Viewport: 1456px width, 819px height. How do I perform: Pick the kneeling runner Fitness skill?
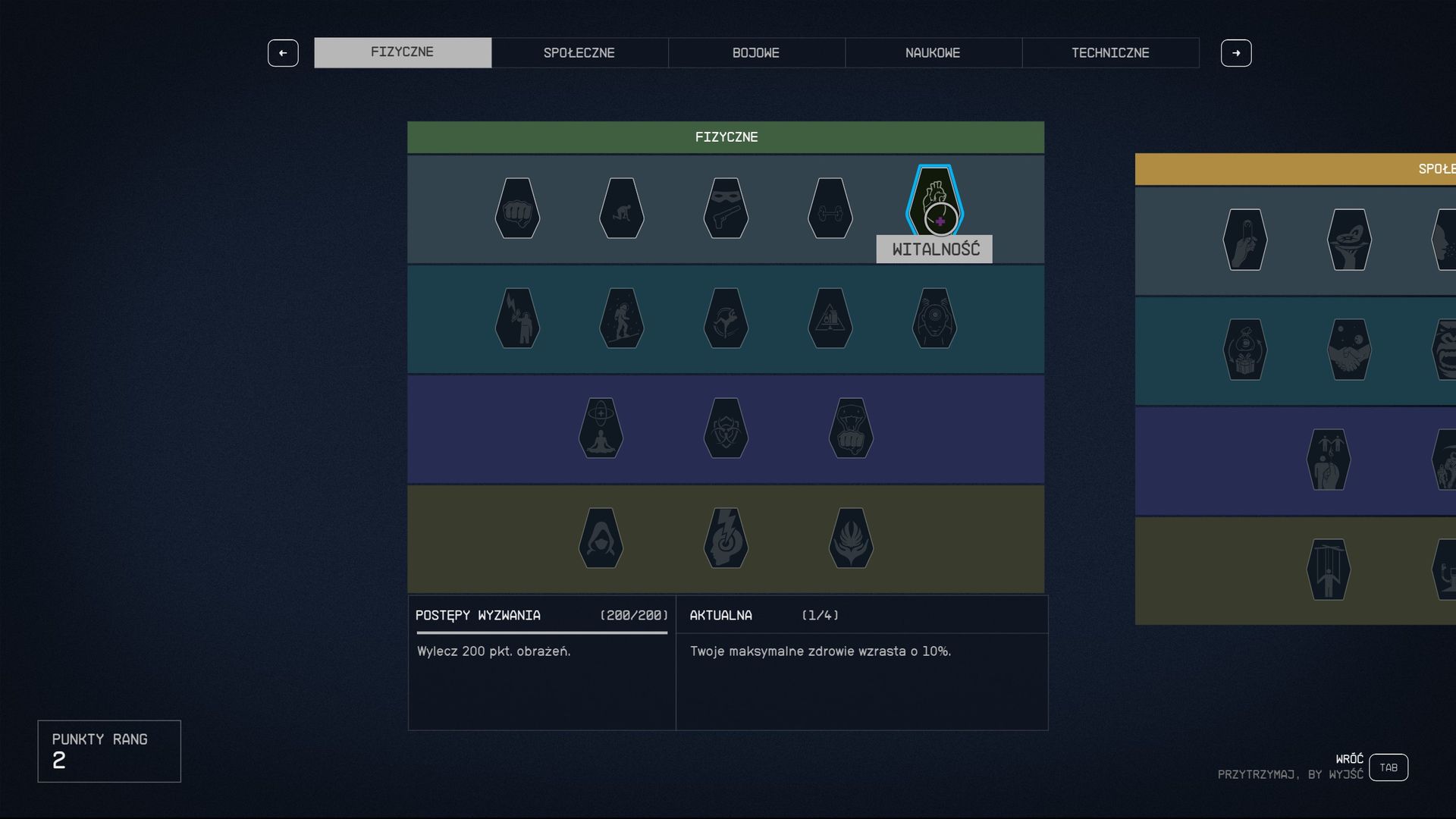click(621, 209)
